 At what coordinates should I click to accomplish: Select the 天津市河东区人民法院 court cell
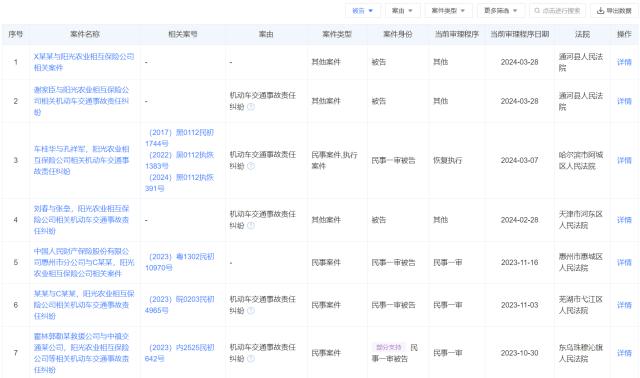[581, 220]
